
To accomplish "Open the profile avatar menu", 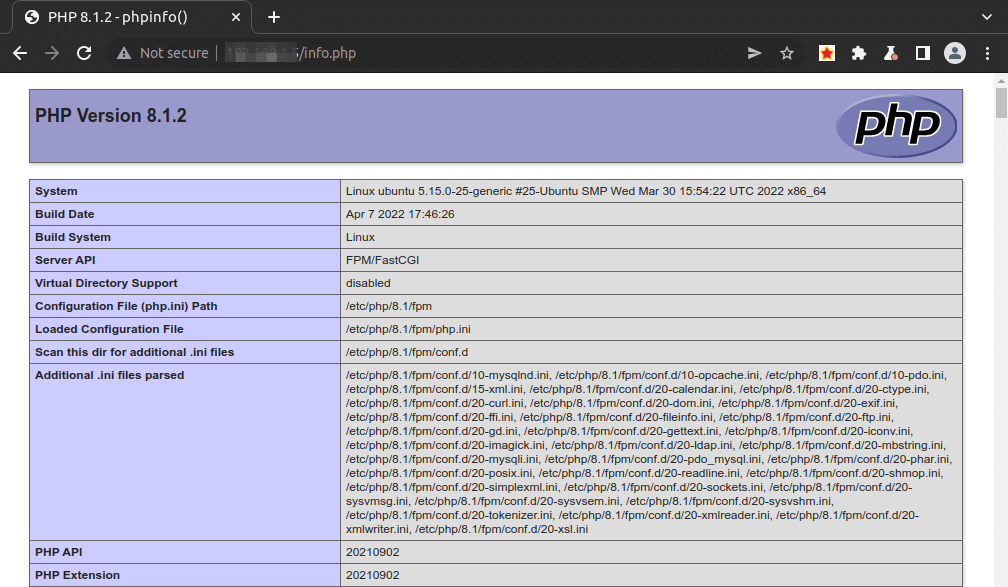I will tap(955, 53).
